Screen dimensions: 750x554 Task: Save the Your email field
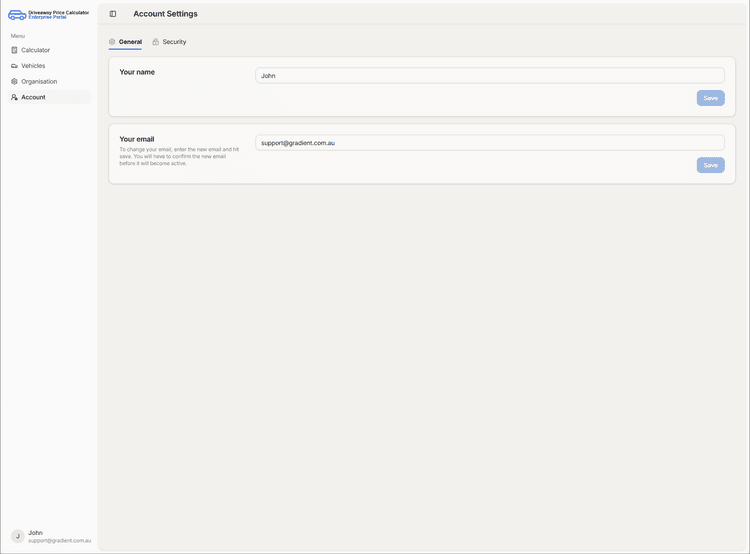coord(710,165)
